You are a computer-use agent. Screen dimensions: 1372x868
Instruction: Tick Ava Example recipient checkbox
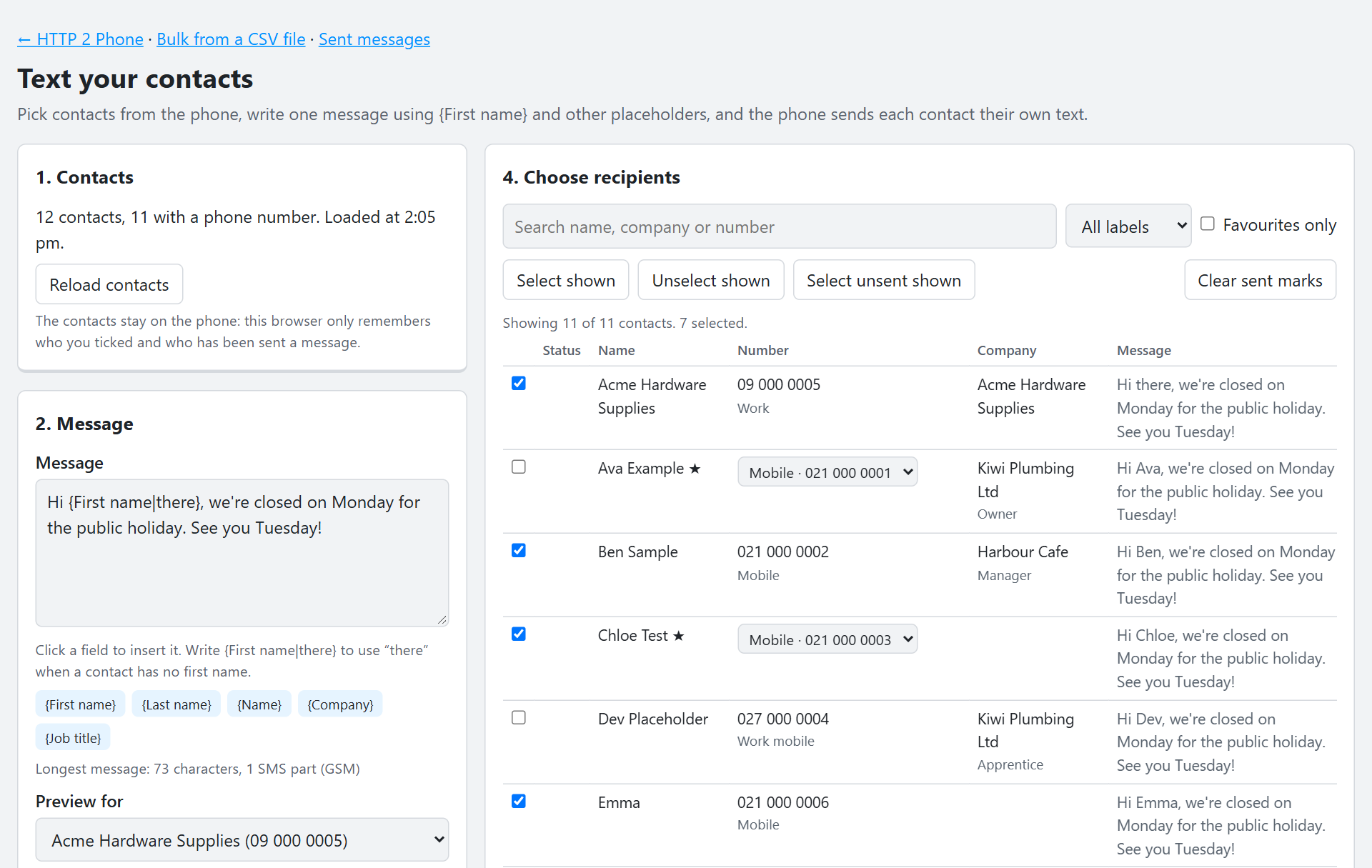click(x=519, y=467)
